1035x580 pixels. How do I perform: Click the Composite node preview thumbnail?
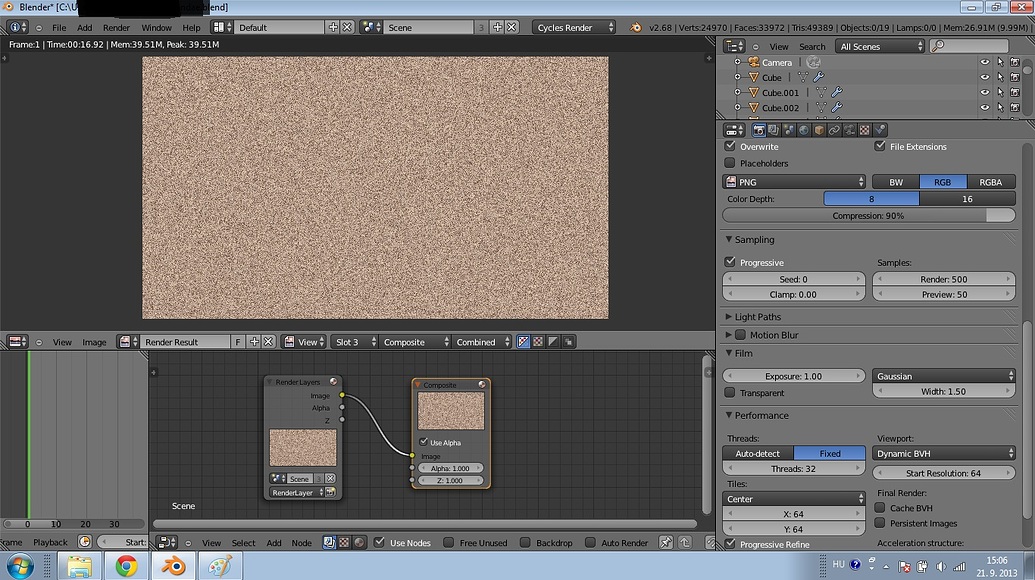(x=451, y=410)
